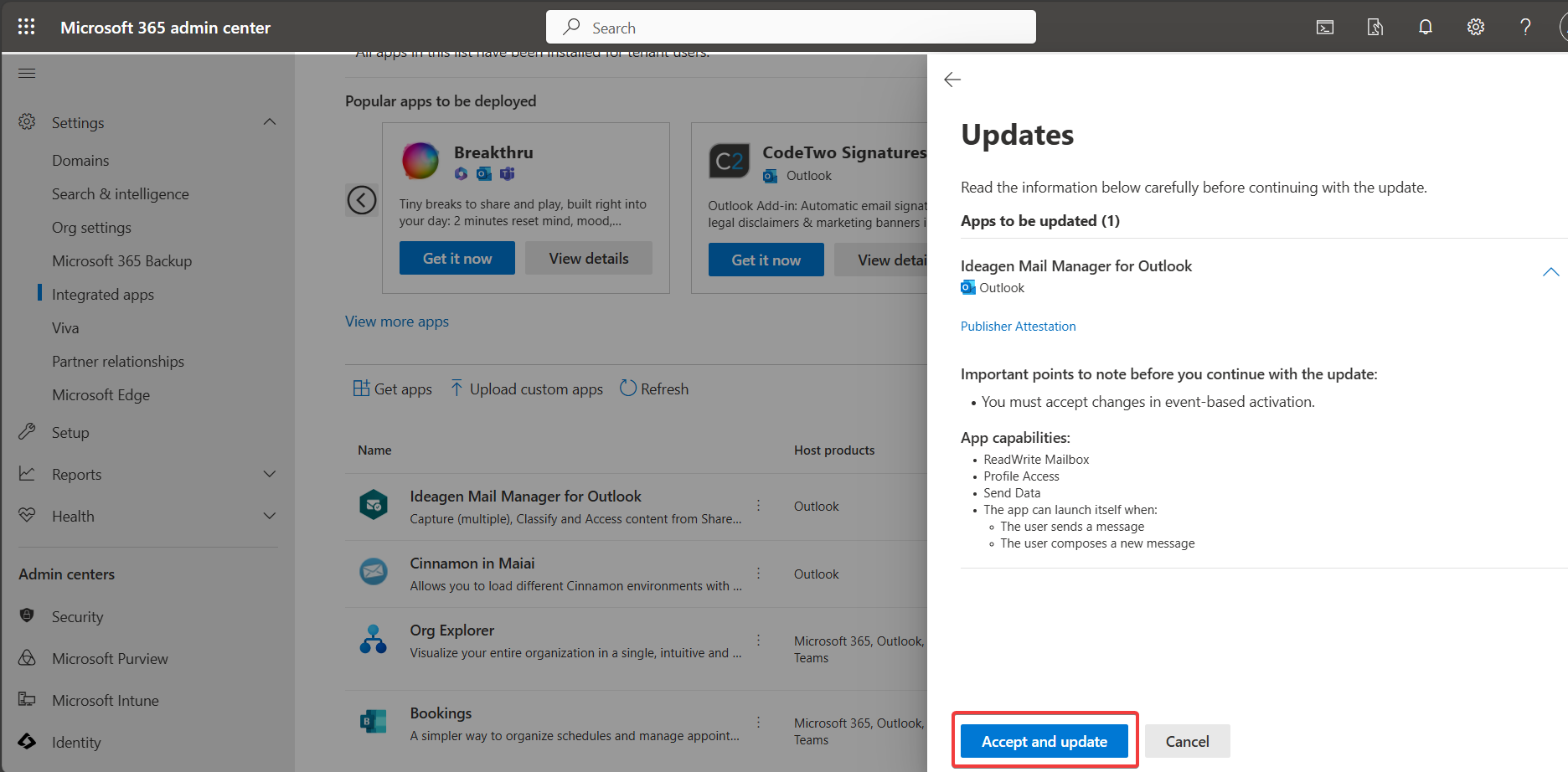The image size is (1568, 772).
Task: Open settings gear in top bar
Action: coord(1475,27)
